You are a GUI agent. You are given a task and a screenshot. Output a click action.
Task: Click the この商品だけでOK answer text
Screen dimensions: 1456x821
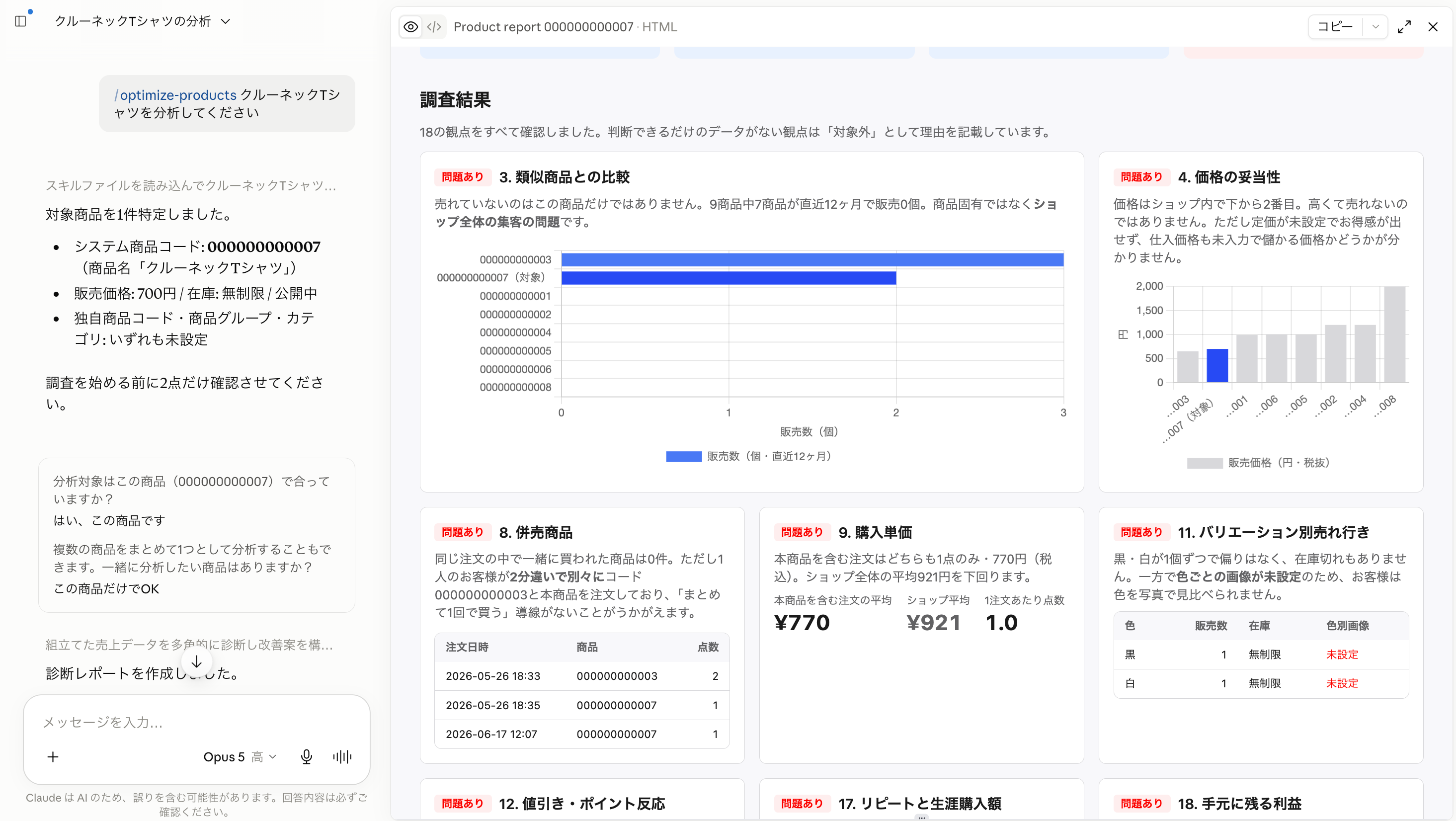point(106,588)
